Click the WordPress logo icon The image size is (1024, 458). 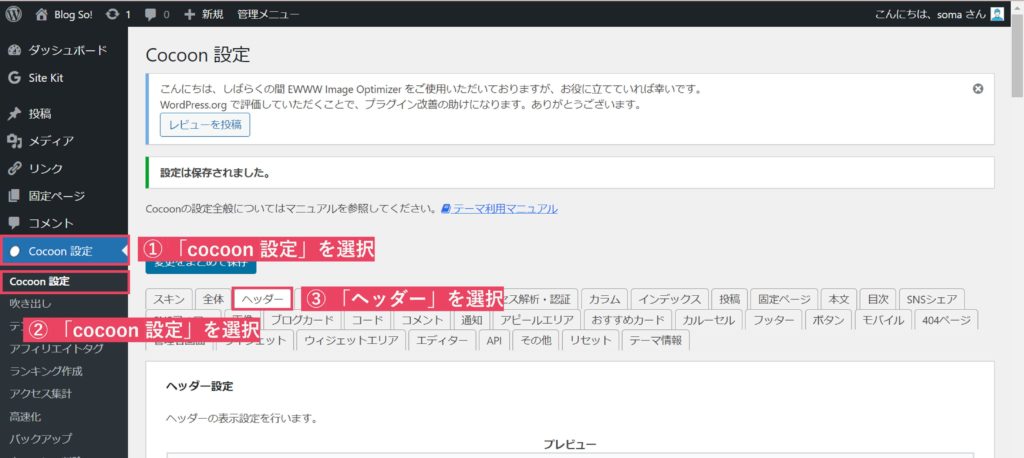[x=14, y=14]
